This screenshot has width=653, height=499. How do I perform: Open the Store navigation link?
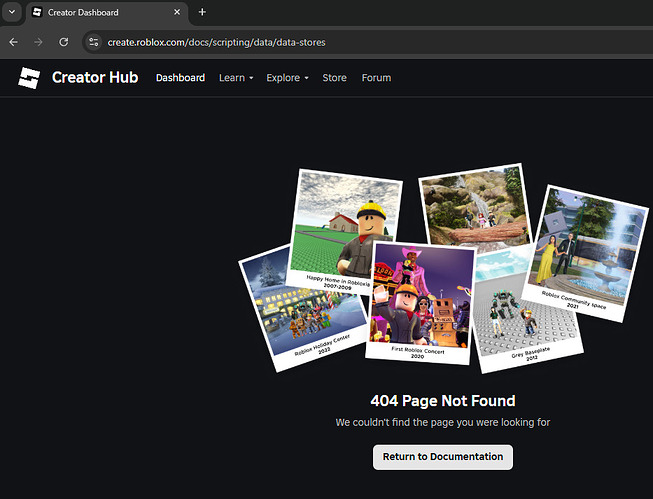334,78
